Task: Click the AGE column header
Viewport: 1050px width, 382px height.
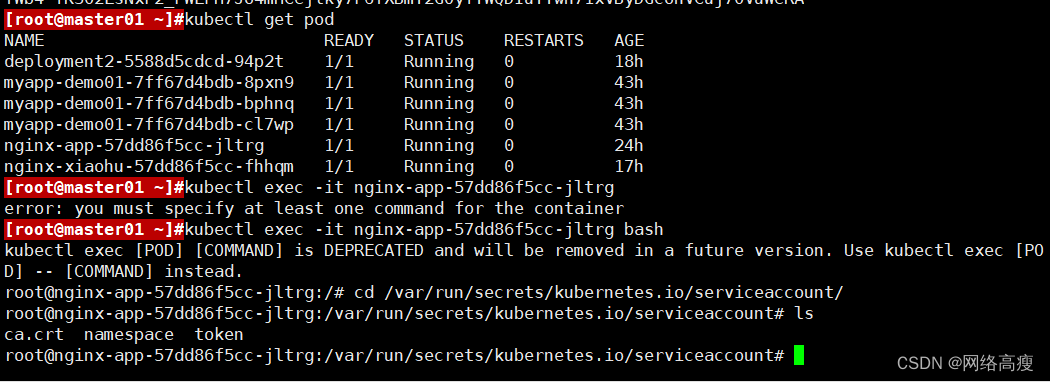Action: [629, 40]
